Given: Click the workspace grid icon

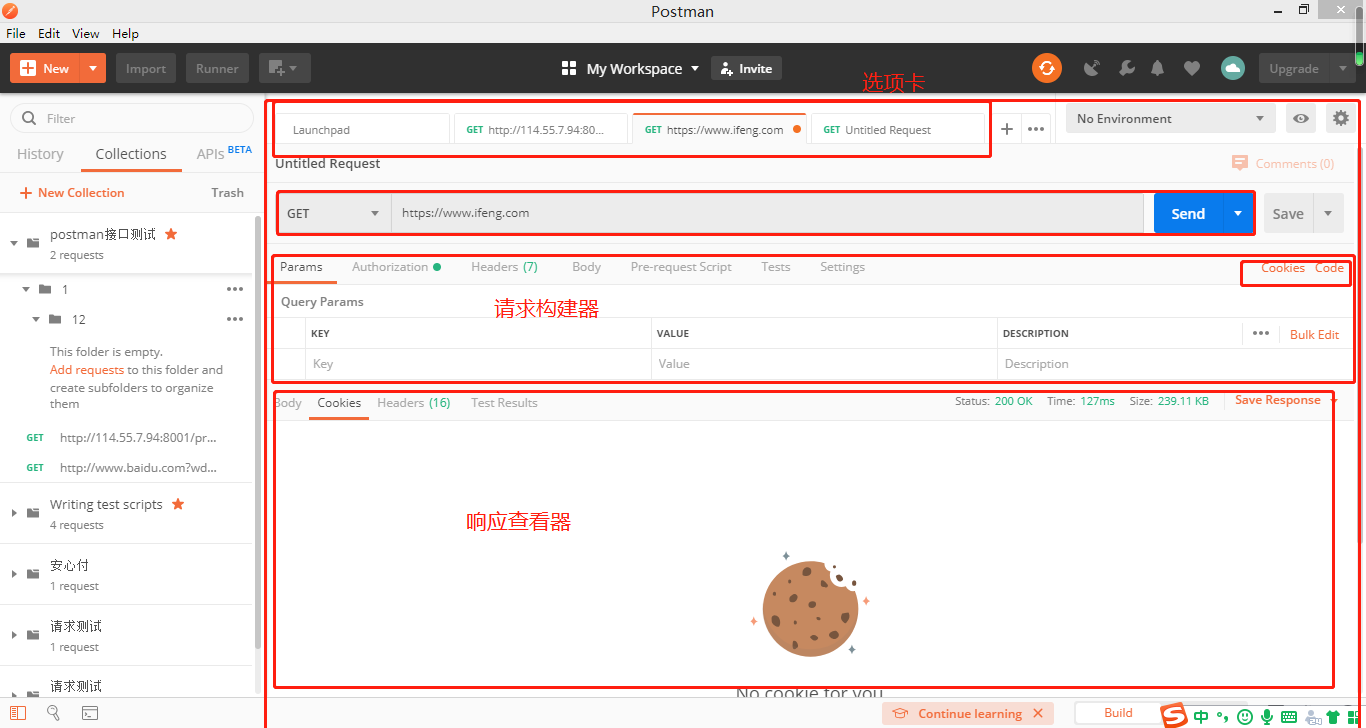Looking at the screenshot, I should click(569, 68).
